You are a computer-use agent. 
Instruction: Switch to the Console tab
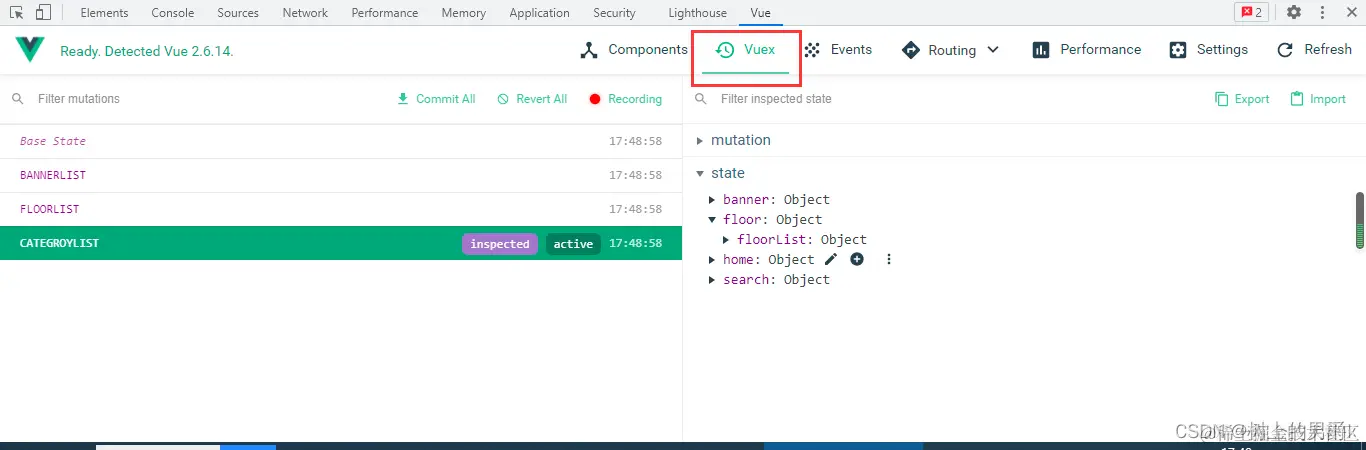[x=173, y=13]
